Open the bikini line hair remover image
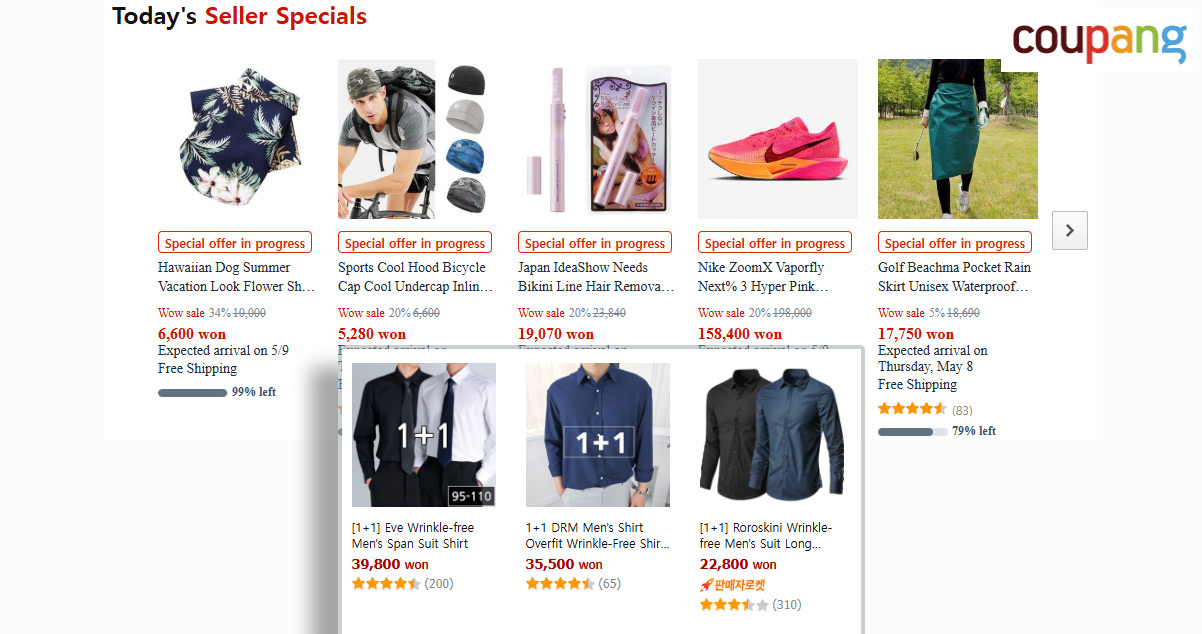Image resolution: width=1202 pixels, height=634 pixels. click(598, 139)
